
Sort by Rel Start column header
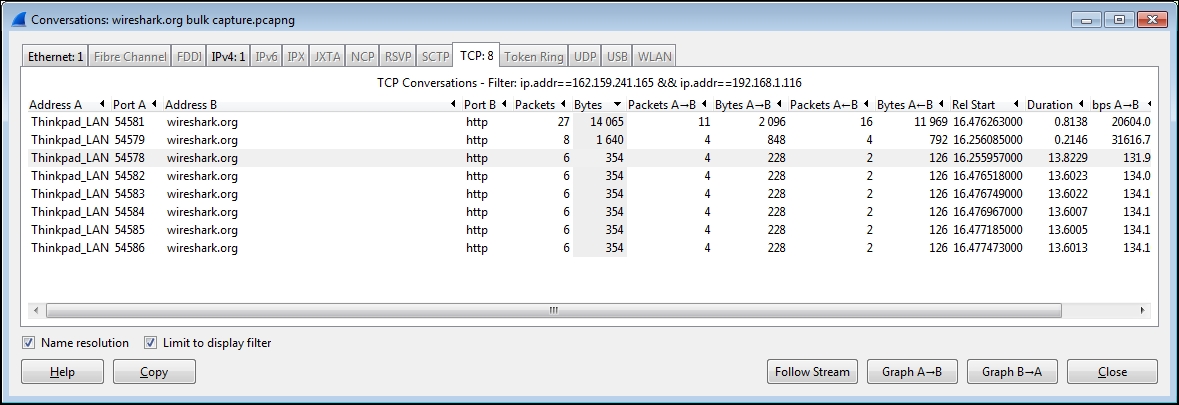(x=986, y=104)
